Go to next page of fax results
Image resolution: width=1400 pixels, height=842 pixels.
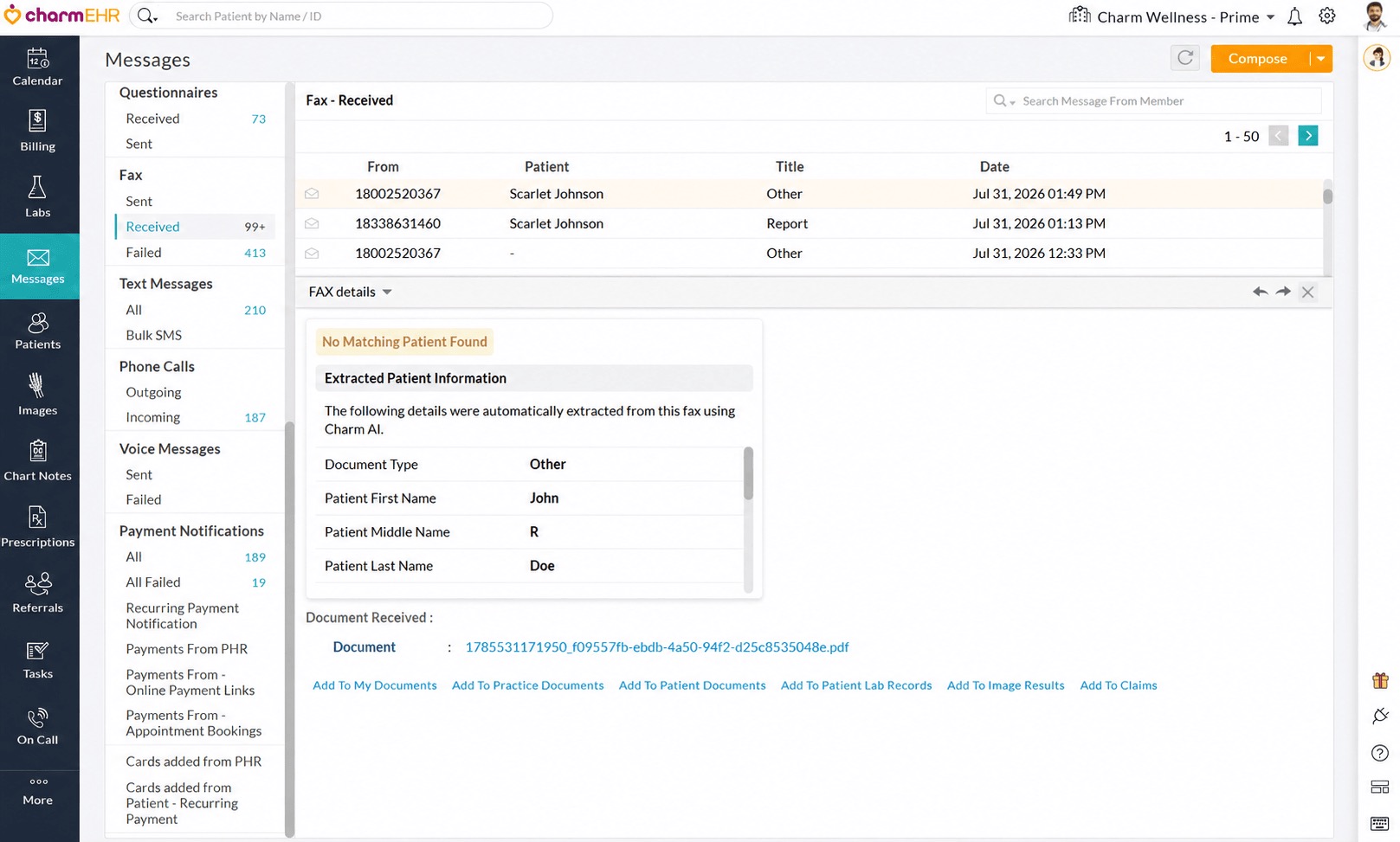click(x=1308, y=136)
